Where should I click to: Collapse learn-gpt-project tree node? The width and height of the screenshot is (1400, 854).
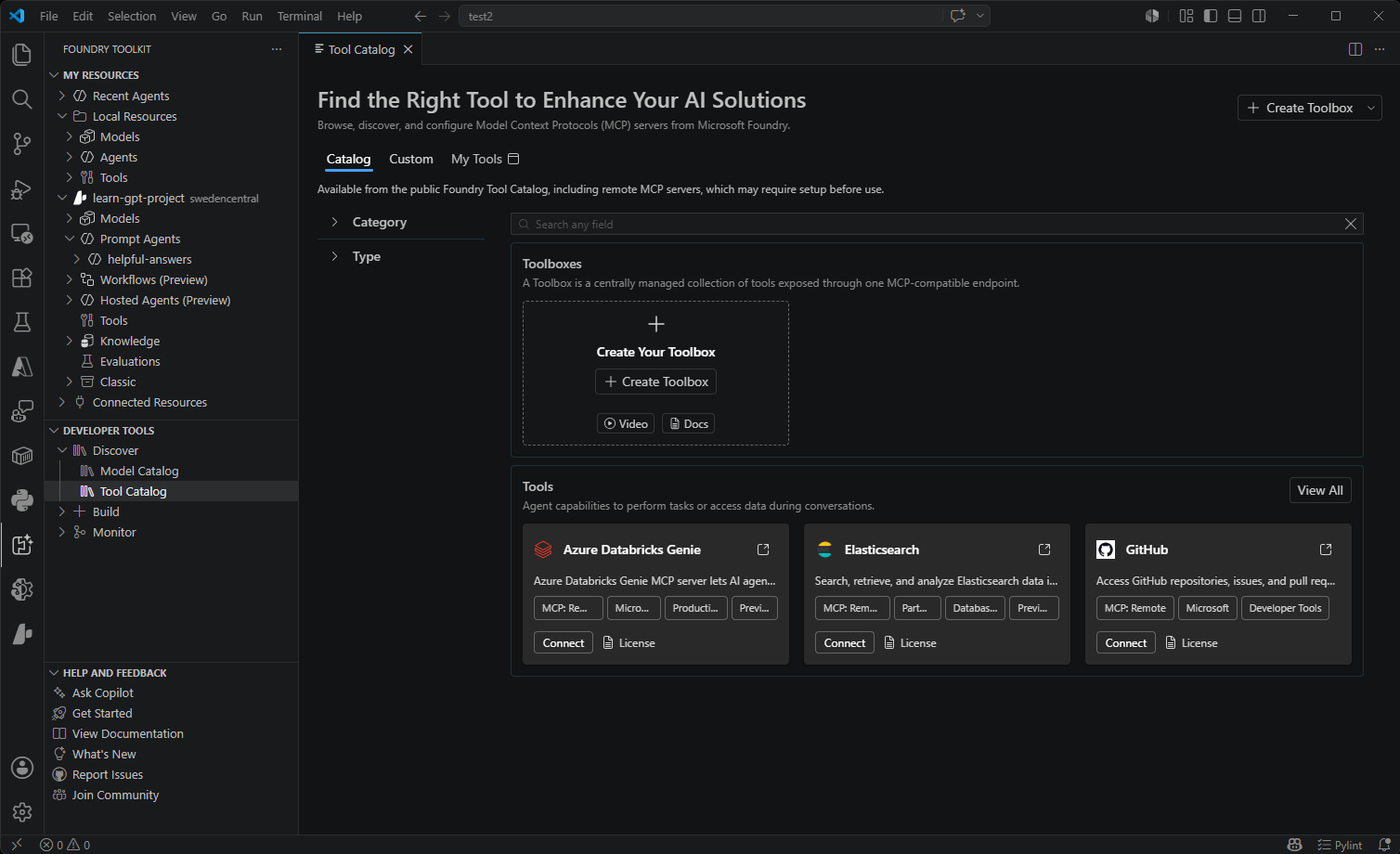(x=62, y=198)
